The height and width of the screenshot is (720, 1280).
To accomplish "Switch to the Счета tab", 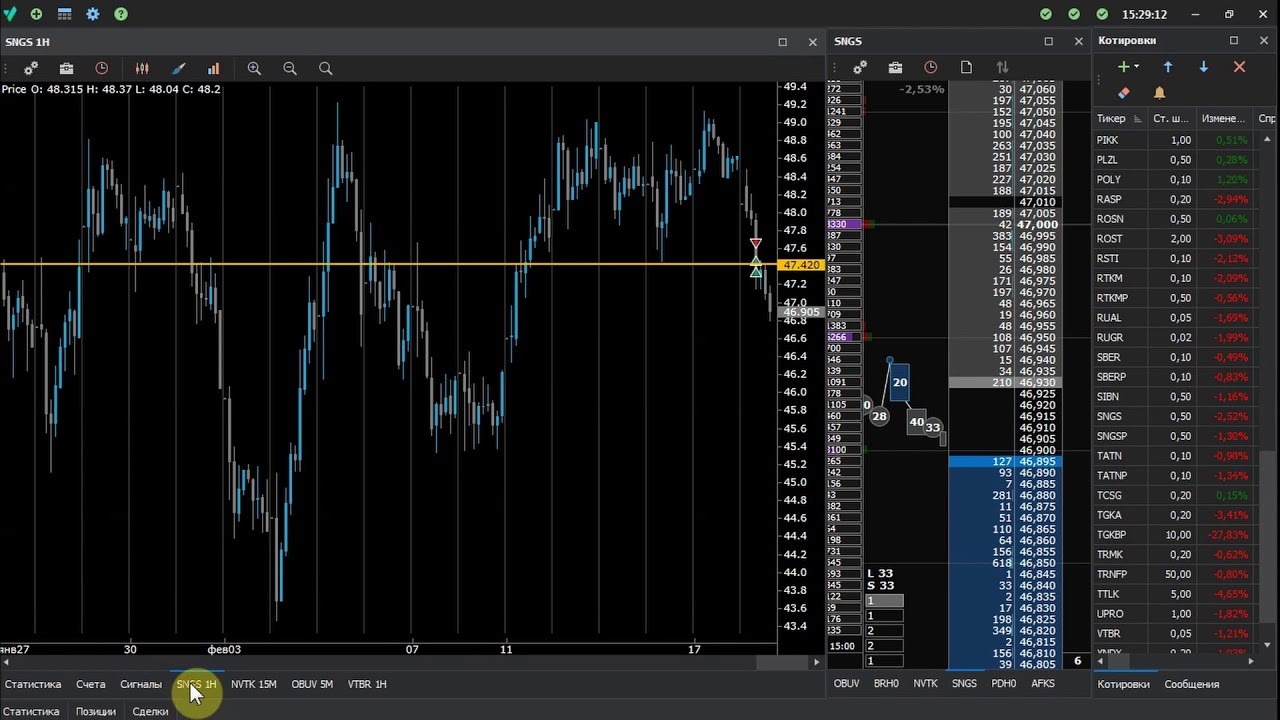I will coord(90,684).
